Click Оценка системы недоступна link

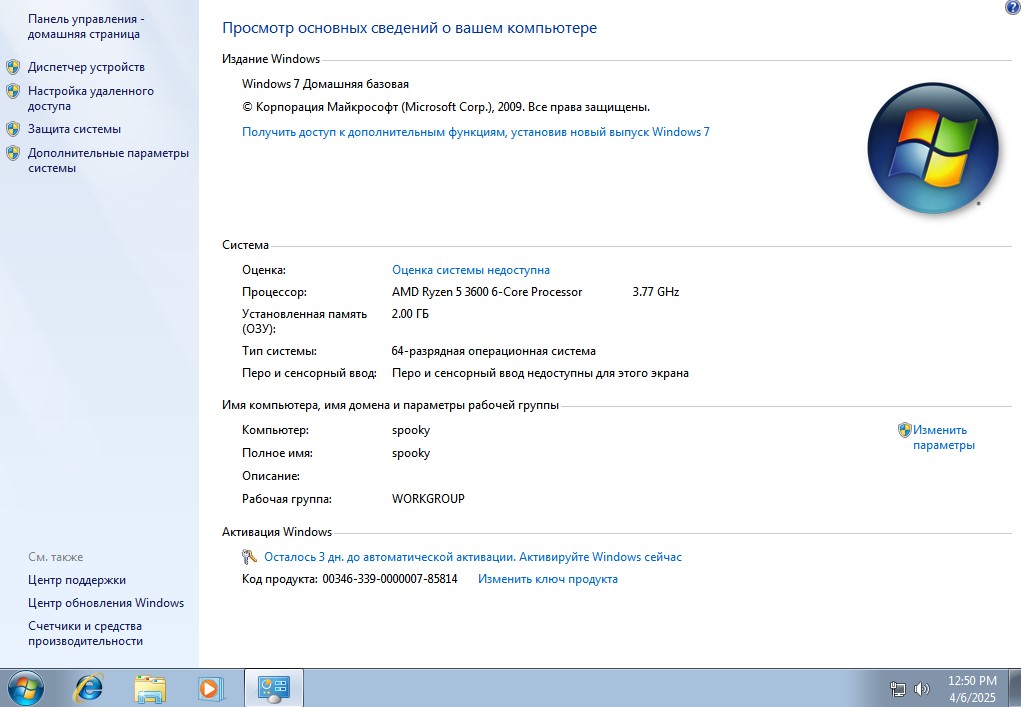[x=471, y=270]
